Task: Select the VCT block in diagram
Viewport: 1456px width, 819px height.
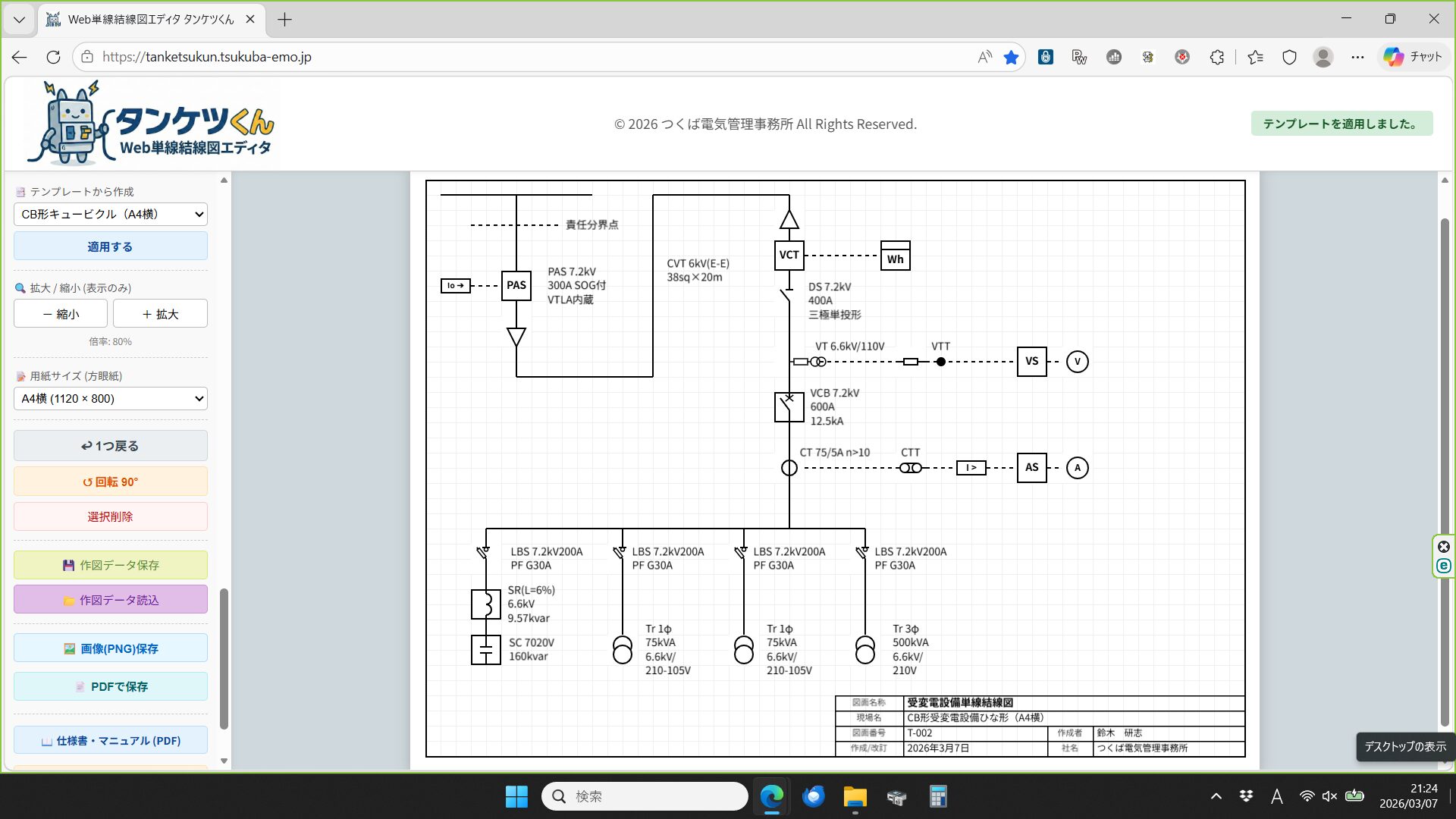Action: [x=789, y=255]
